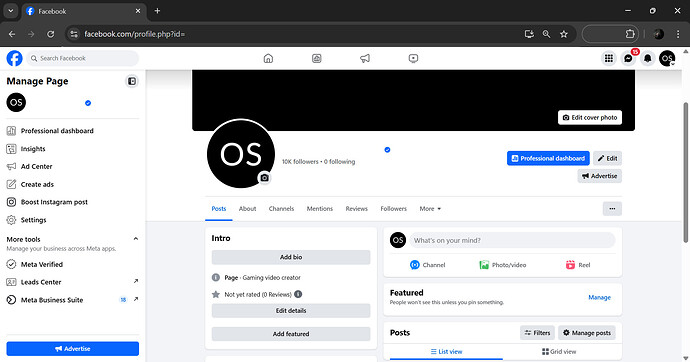690x362 pixels.
Task: Open the apps grid menu
Action: (x=609, y=58)
